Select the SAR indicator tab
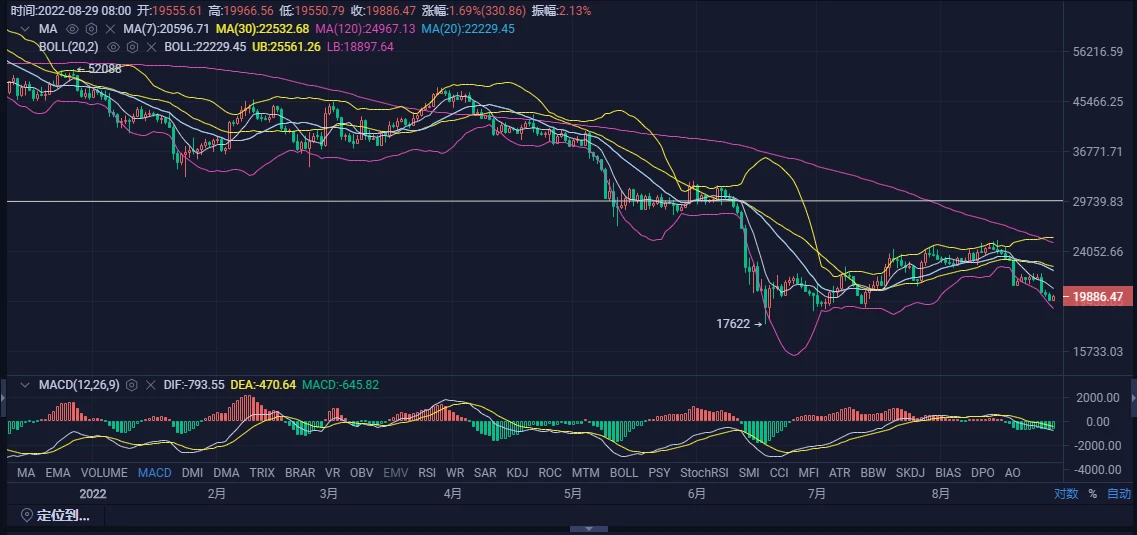This screenshot has height=535, width=1137. (484, 473)
